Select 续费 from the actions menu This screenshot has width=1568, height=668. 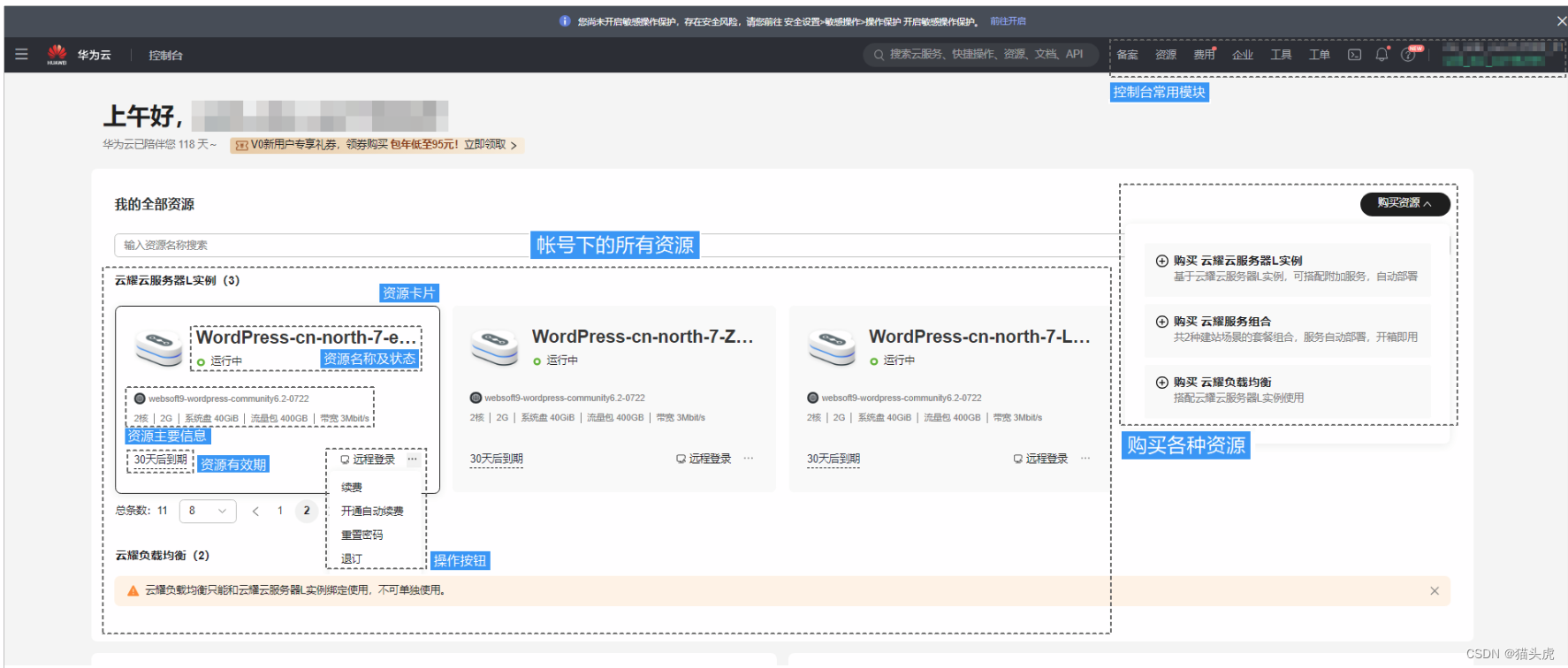352,488
